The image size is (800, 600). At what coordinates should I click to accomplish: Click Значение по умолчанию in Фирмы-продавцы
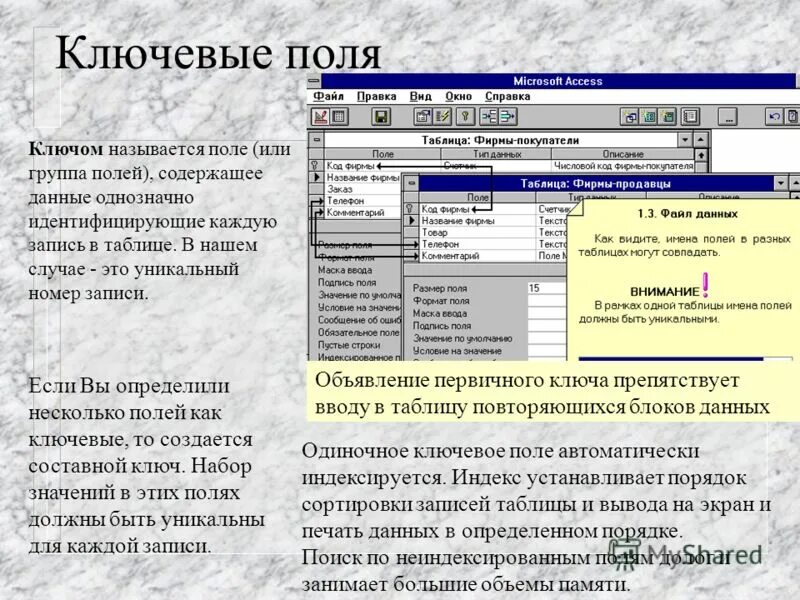[x=462, y=338]
